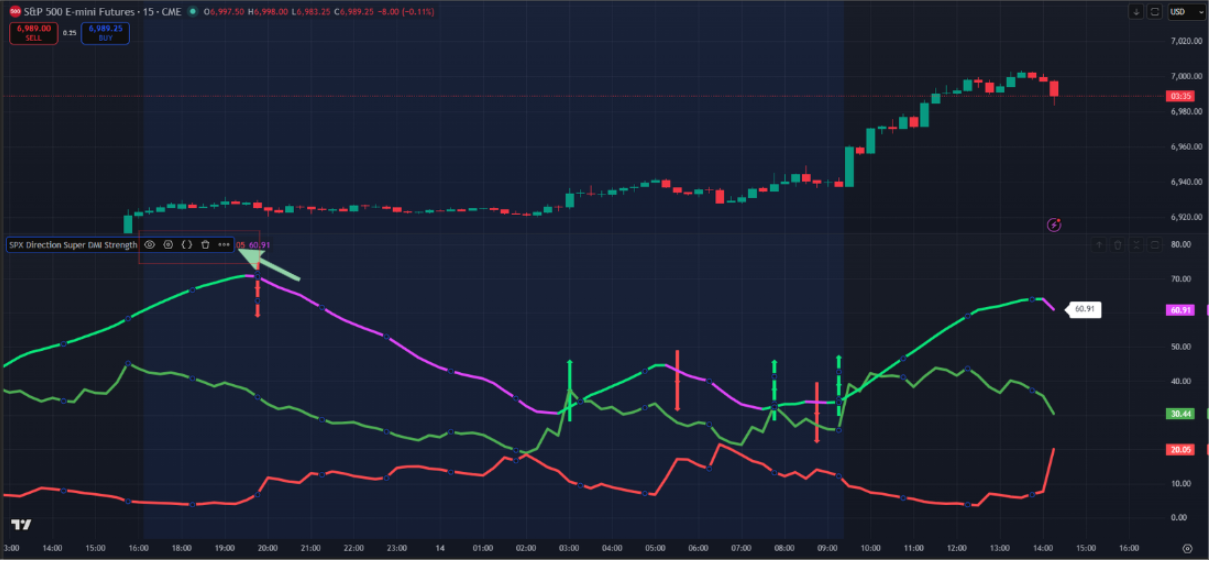1210x561 pixels.
Task: Hide the SPX Direction indicator with eye icon
Action: [149, 244]
